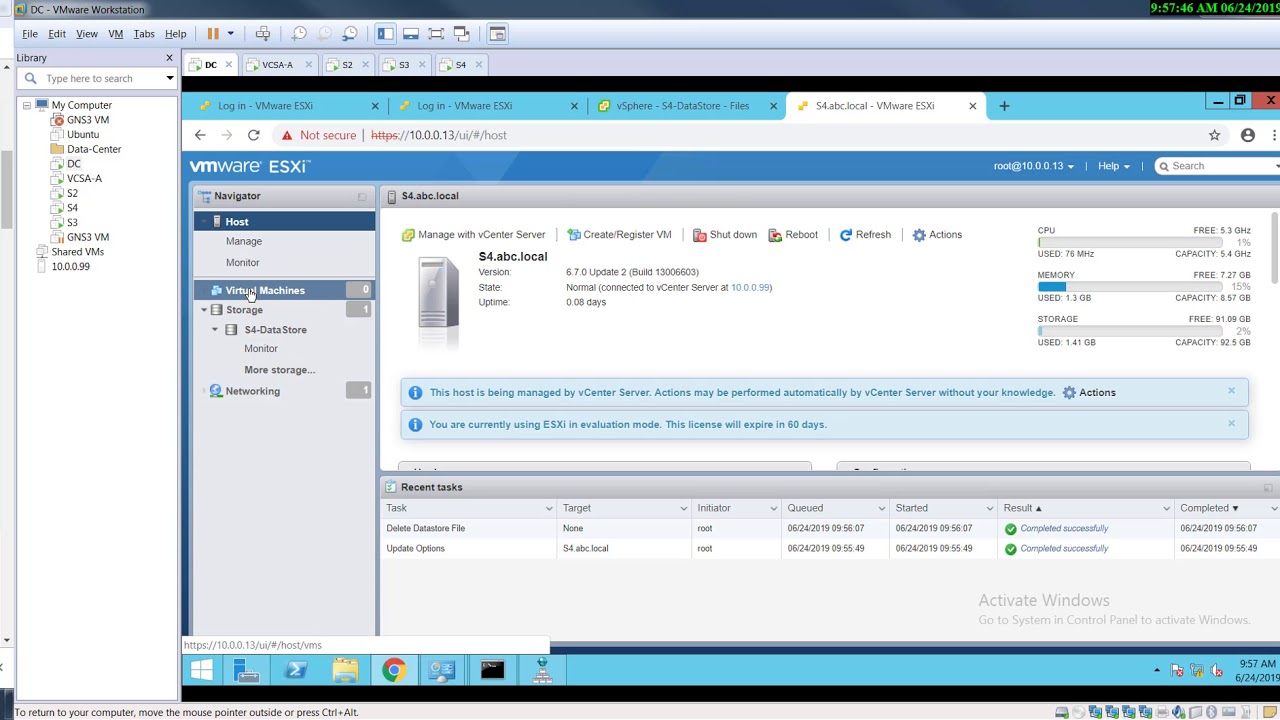Collapse the Storage node in Navigator

204,310
